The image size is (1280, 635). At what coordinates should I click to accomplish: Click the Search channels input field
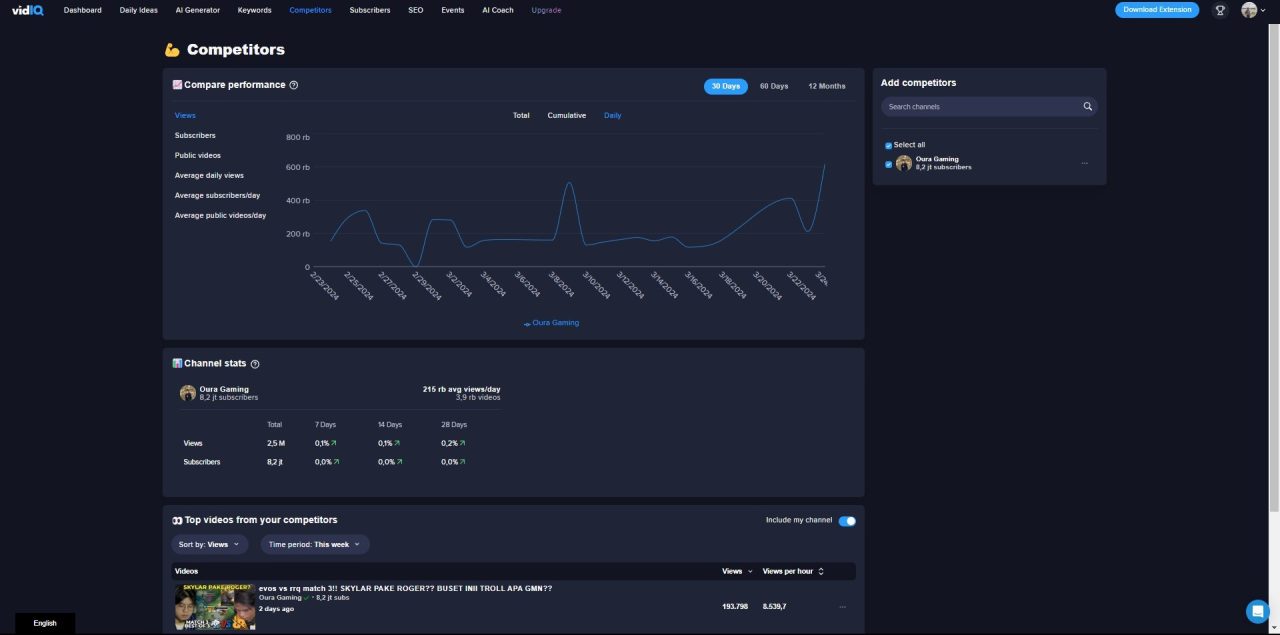pyautogui.click(x=980, y=107)
